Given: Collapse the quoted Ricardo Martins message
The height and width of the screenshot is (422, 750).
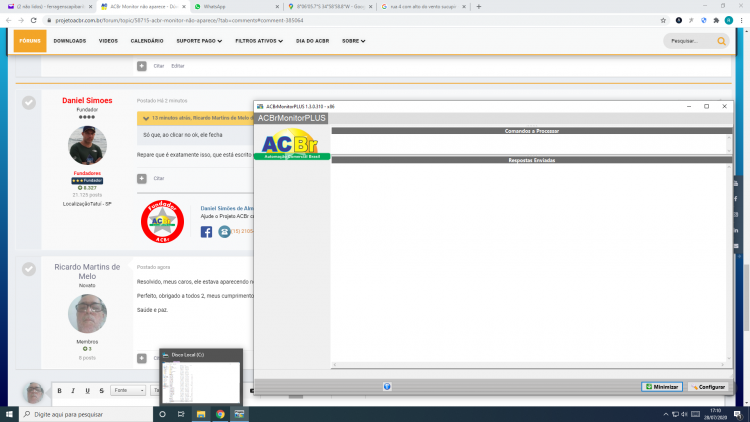Looking at the screenshot, I should pyautogui.click(x=146, y=118).
